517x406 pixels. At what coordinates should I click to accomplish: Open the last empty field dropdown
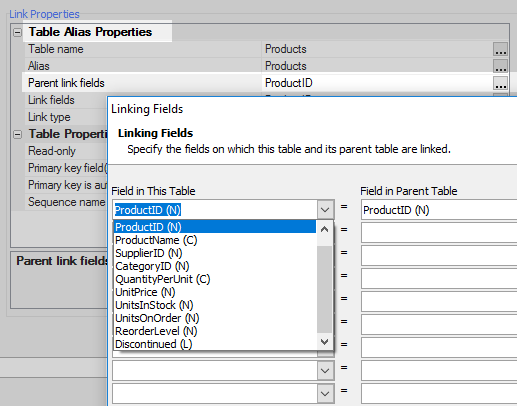click(x=325, y=394)
